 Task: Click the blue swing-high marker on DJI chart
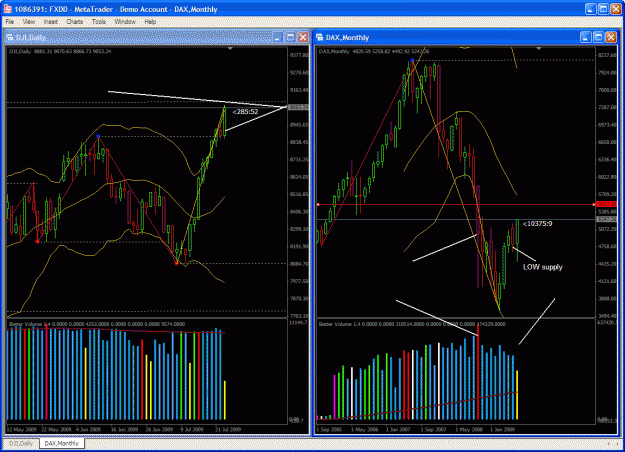click(x=98, y=136)
